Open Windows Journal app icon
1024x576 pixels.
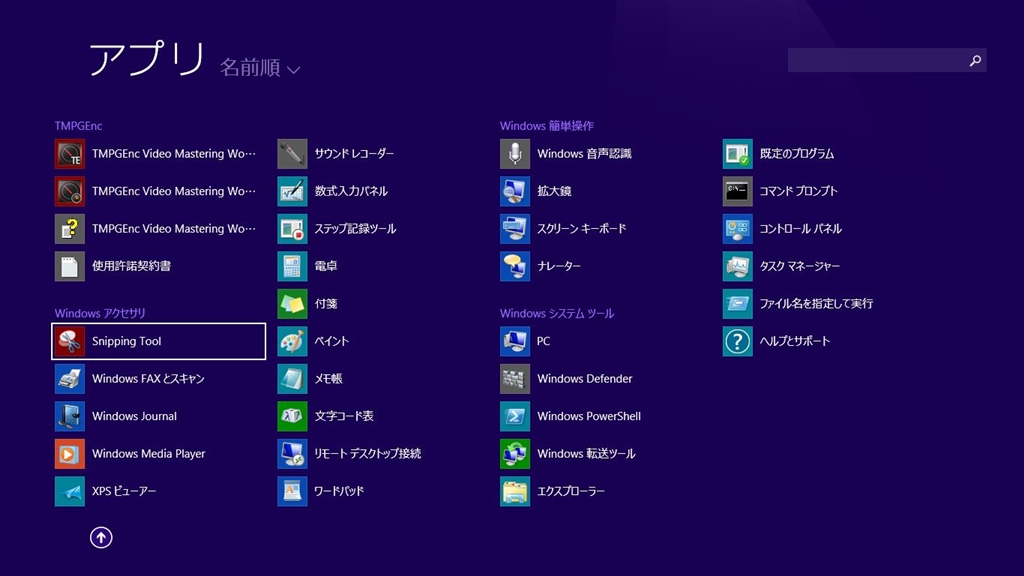(x=70, y=416)
